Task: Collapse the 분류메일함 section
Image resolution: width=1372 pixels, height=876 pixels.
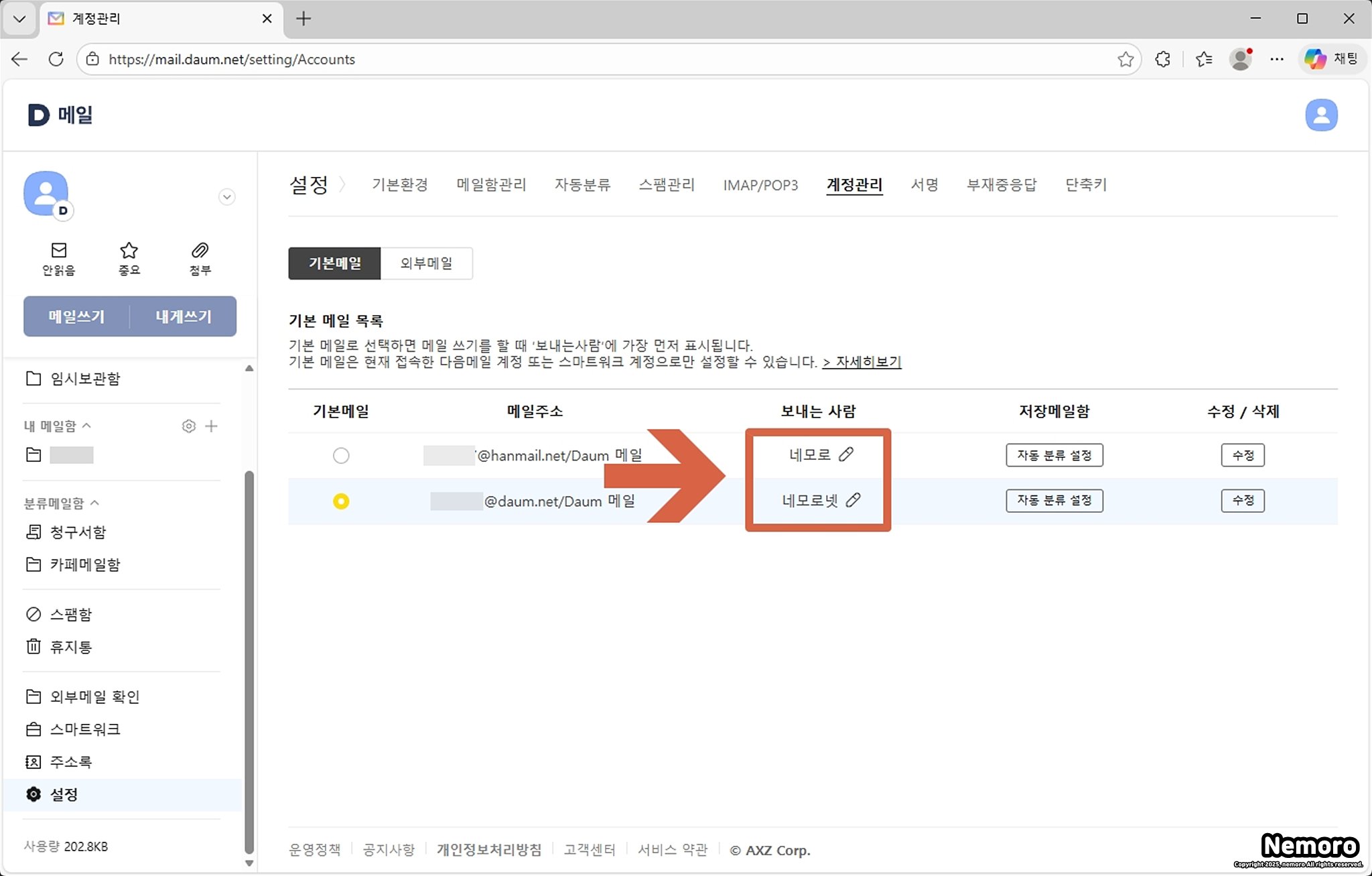Action: click(x=94, y=503)
